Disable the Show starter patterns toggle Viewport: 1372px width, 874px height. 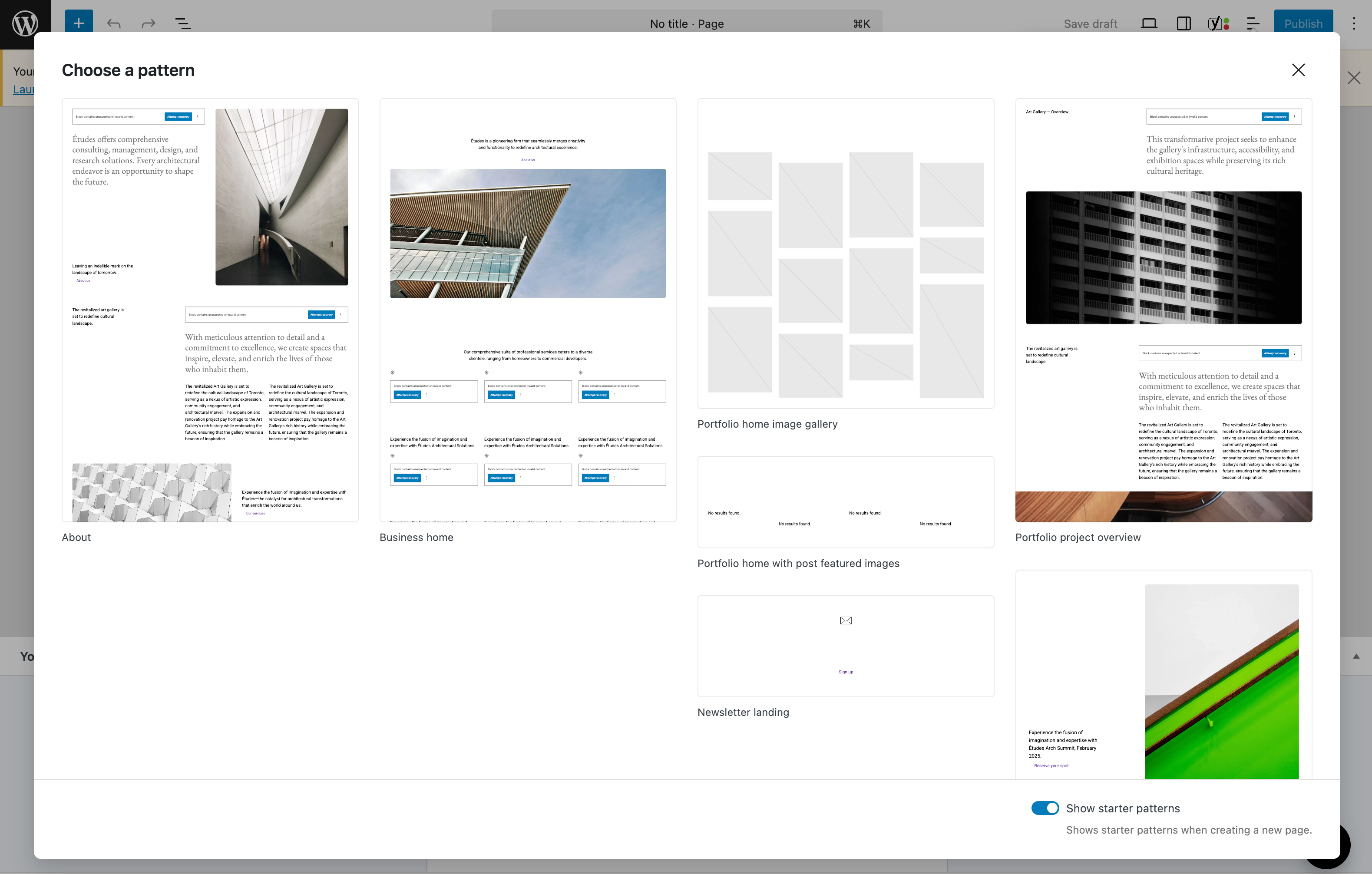click(1045, 808)
